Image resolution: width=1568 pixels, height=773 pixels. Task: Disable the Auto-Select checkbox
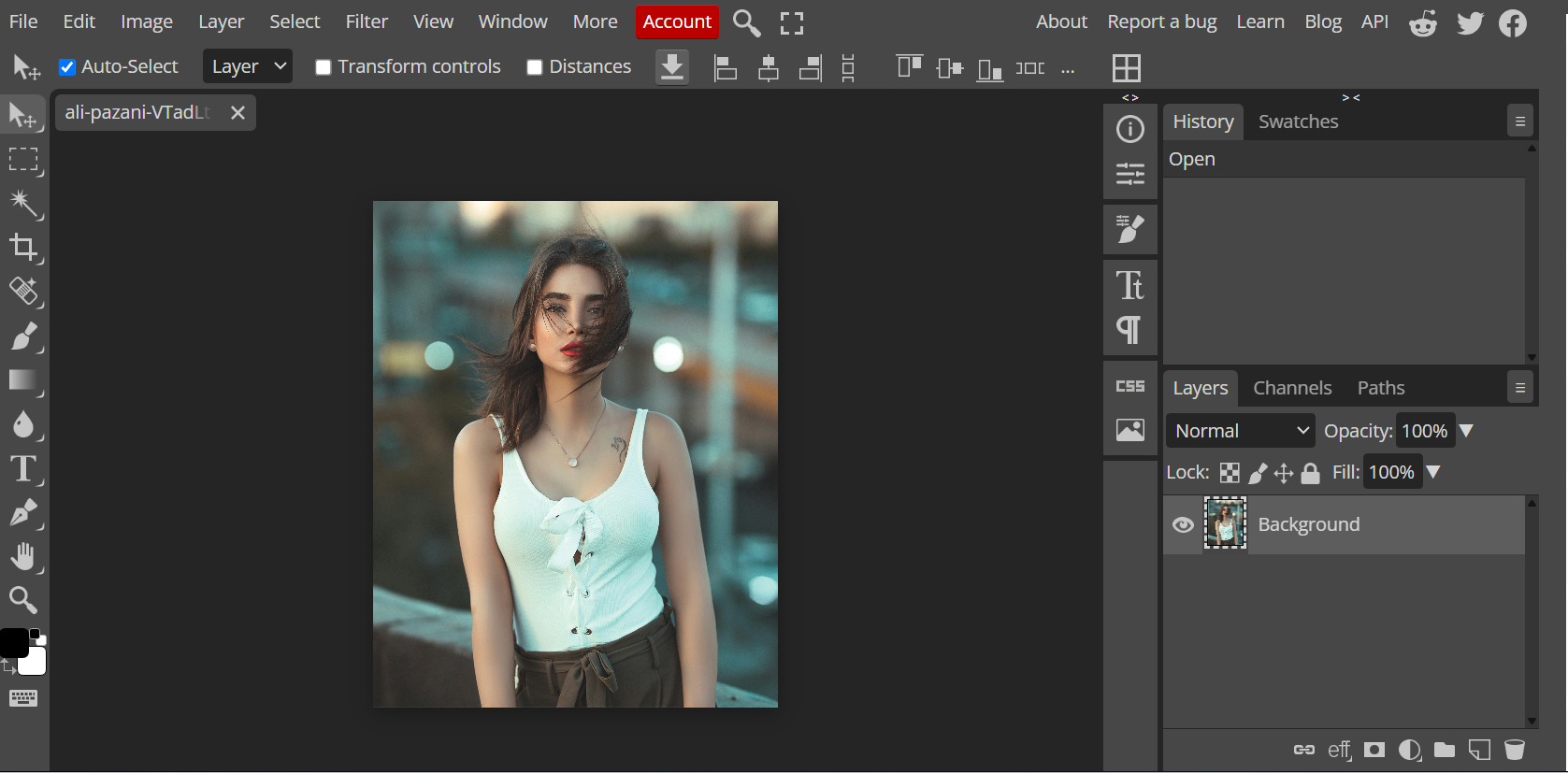point(67,67)
